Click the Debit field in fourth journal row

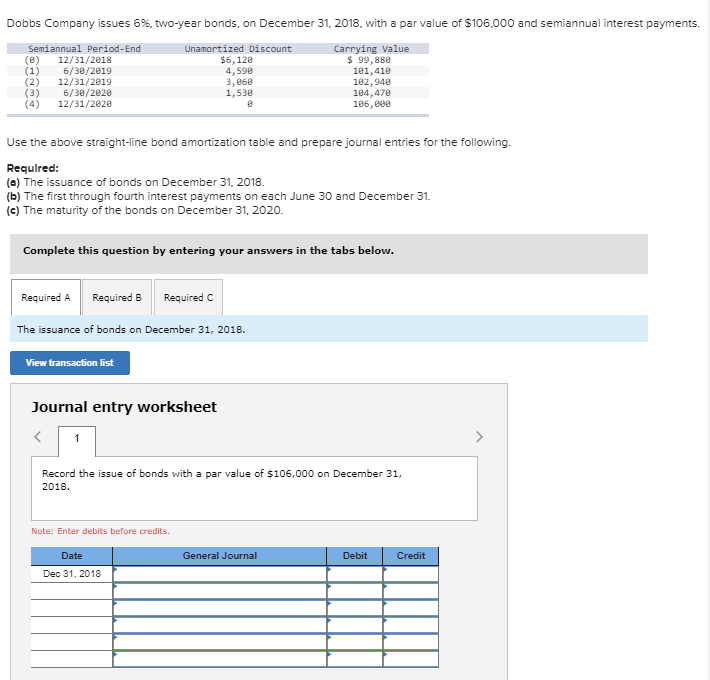(x=355, y=625)
